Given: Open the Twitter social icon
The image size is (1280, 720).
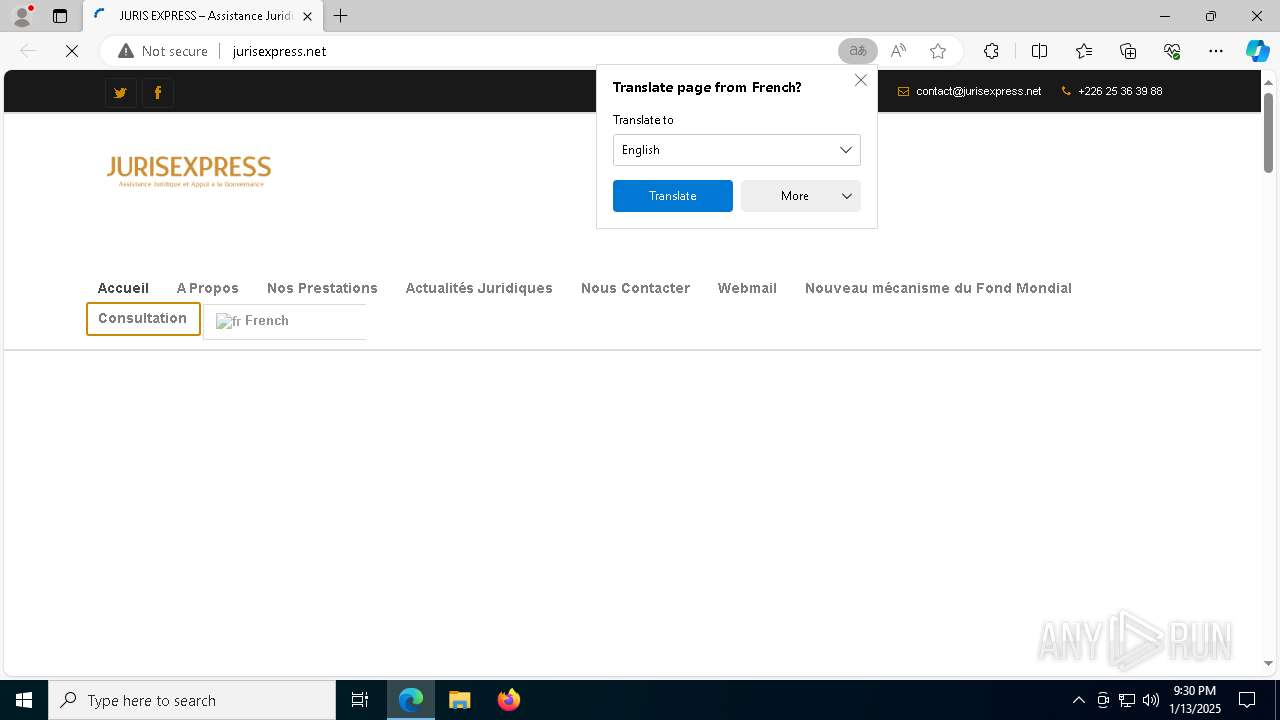Looking at the screenshot, I should coord(120,93).
